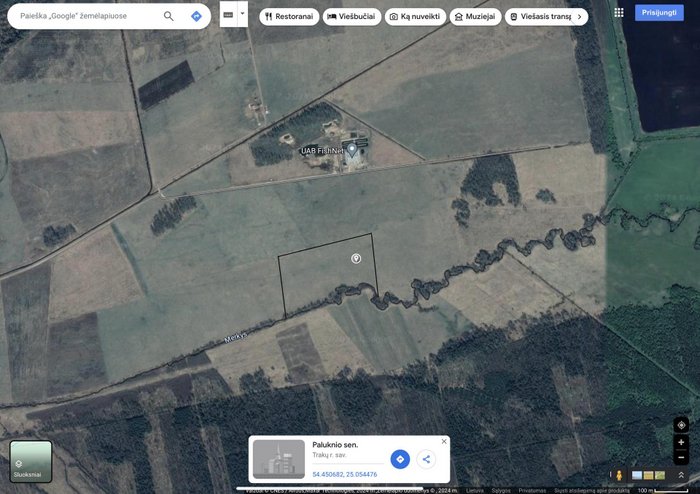Expand the imagery strip with double chevron
Viewport: 700px width, 494px height.
681,475
